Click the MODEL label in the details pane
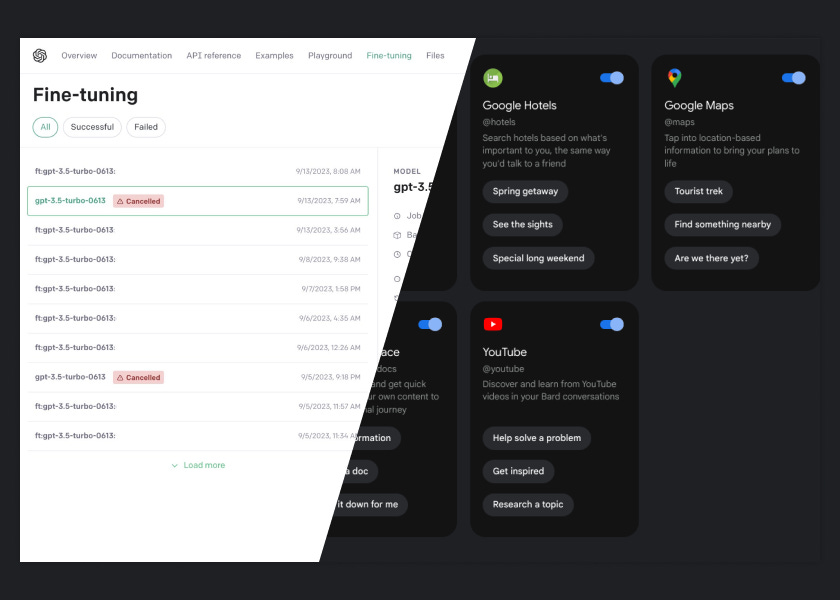840x600 pixels. 407,171
